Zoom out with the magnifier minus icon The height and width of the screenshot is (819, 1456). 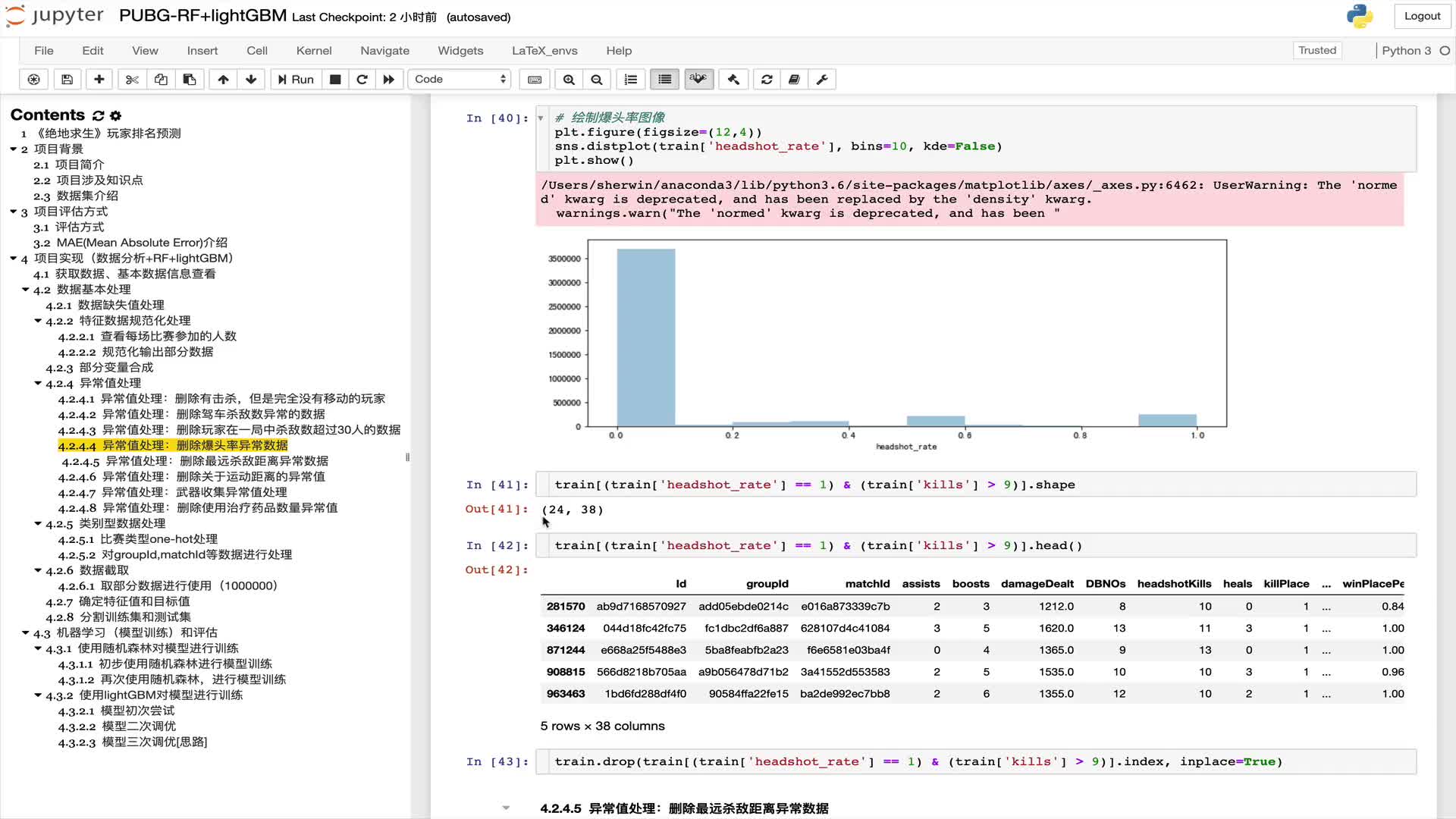pos(597,79)
